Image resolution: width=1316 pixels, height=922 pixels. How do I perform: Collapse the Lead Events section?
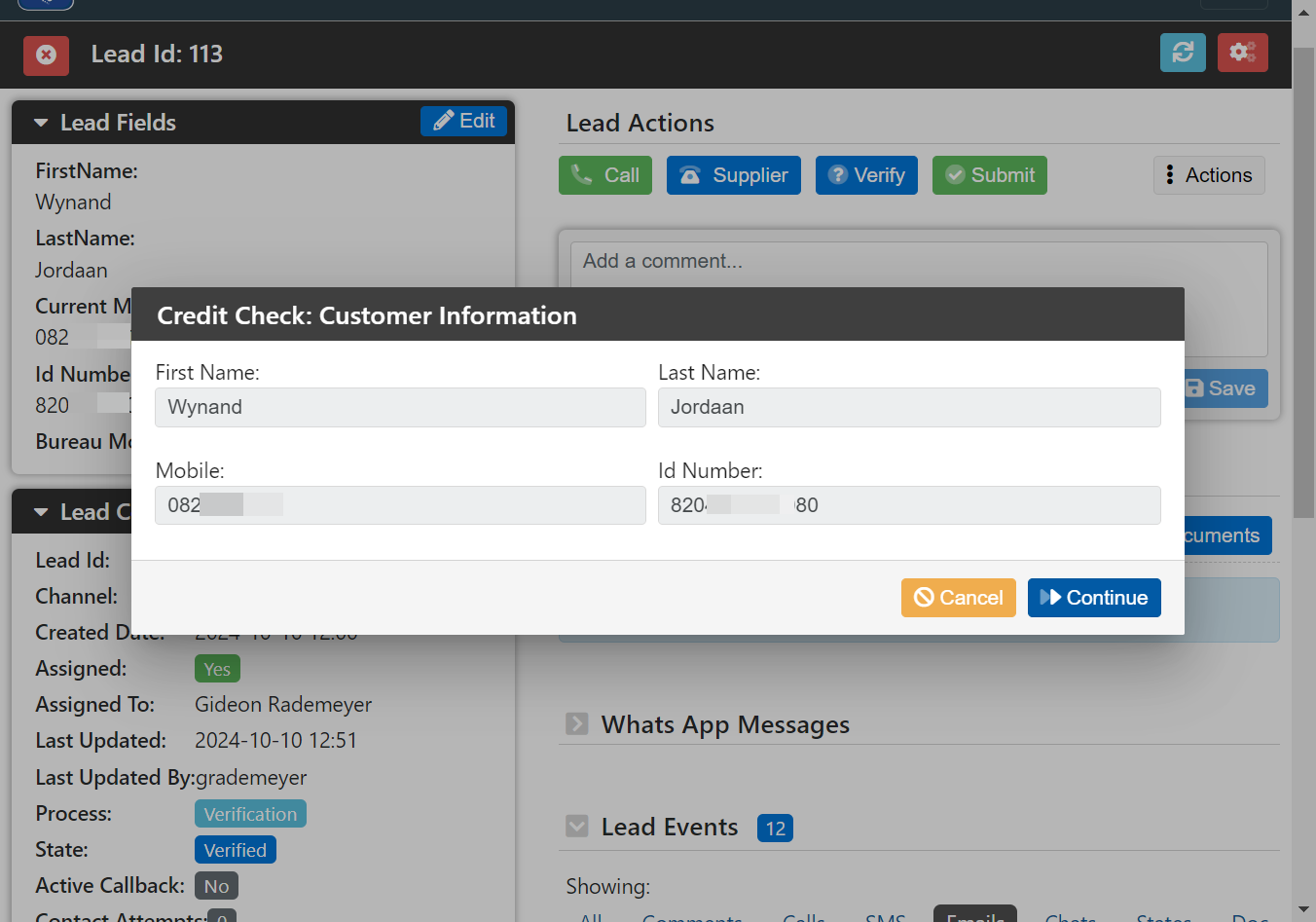[x=577, y=827]
